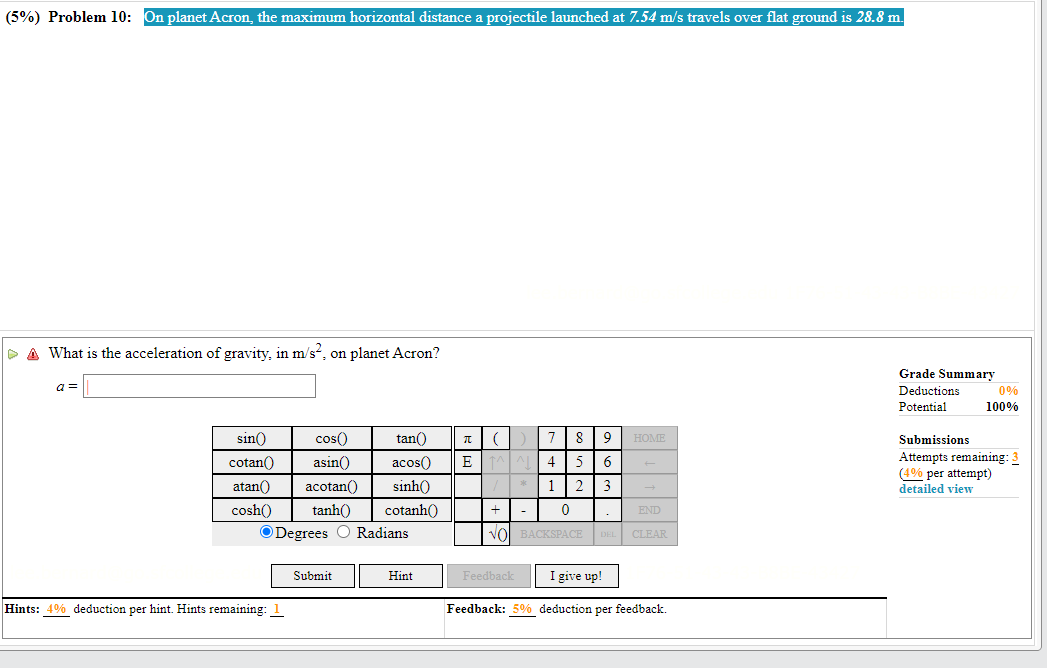This screenshot has height=668, width=1047.
Task: Click the left arrow cursor key
Action: click(650, 462)
